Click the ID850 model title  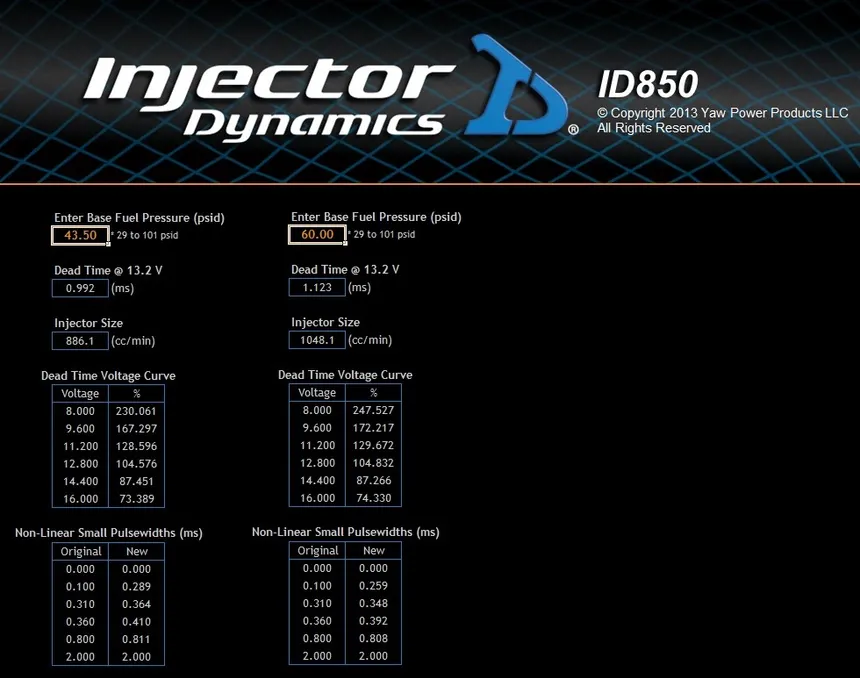(647, 84)
